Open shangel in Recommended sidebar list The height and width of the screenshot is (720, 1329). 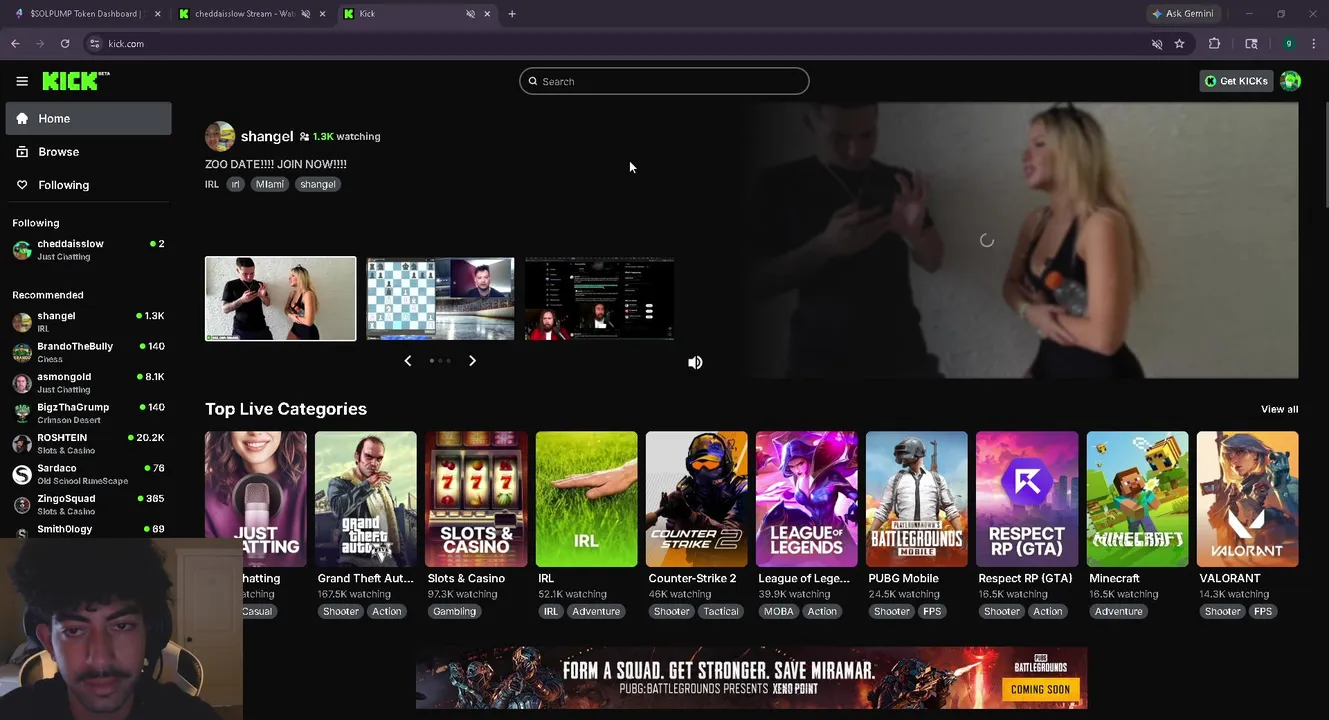point(88,321)
